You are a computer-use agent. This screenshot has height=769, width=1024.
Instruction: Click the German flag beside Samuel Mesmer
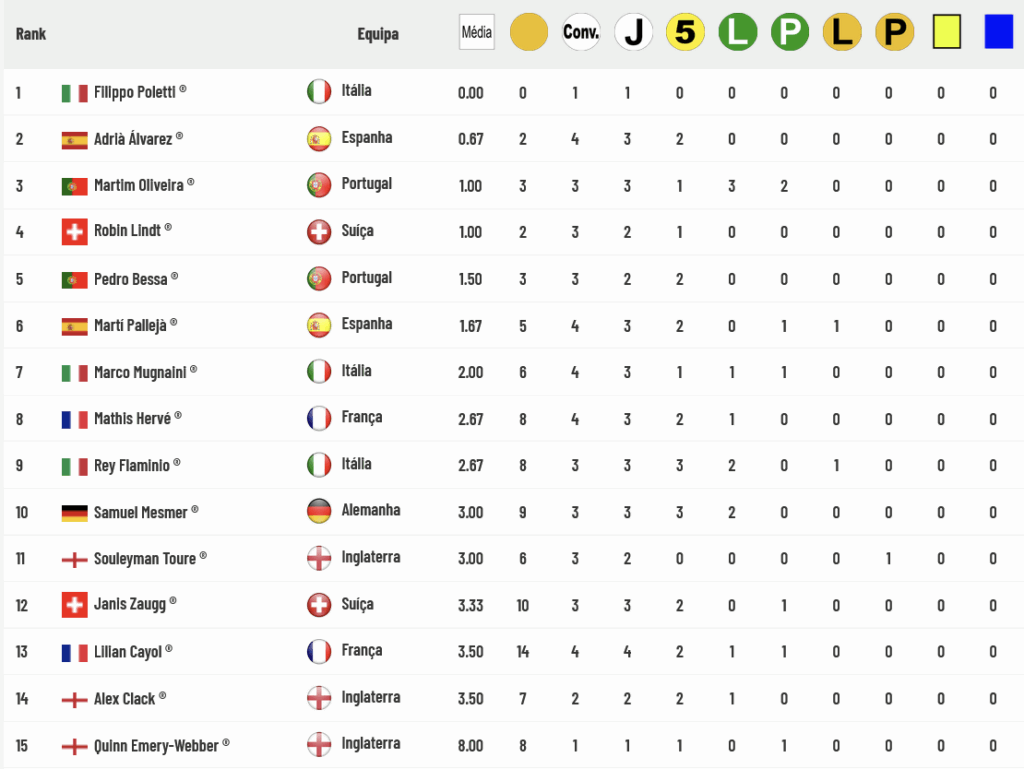[x=74, y=513]
